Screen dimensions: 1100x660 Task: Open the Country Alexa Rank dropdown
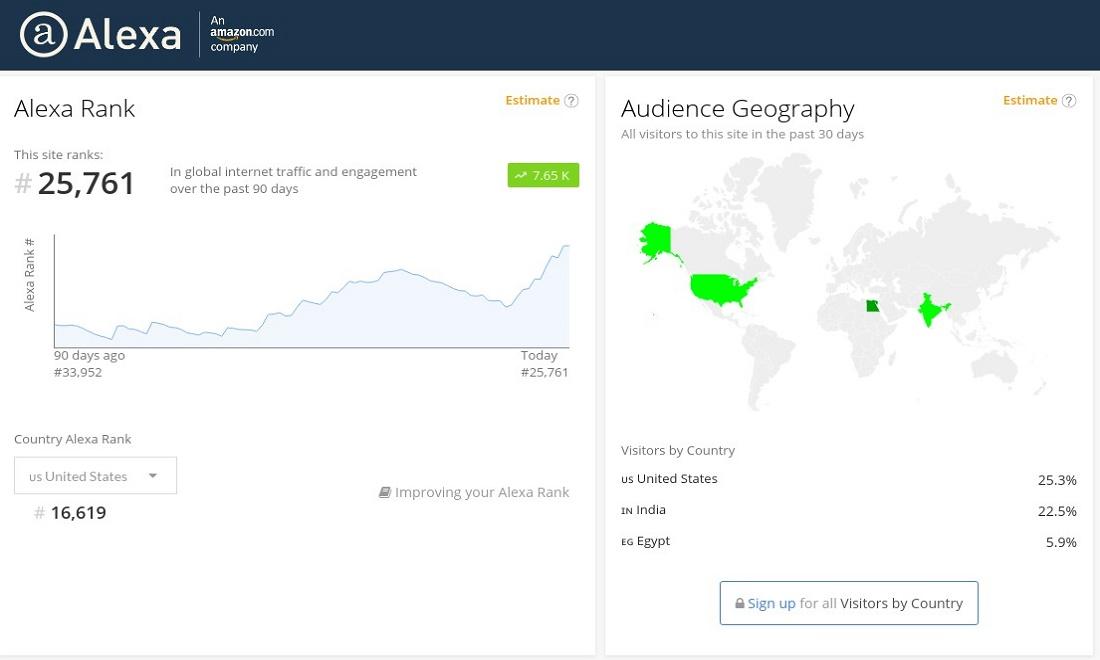pyautogui.click(x=95, y=475)
